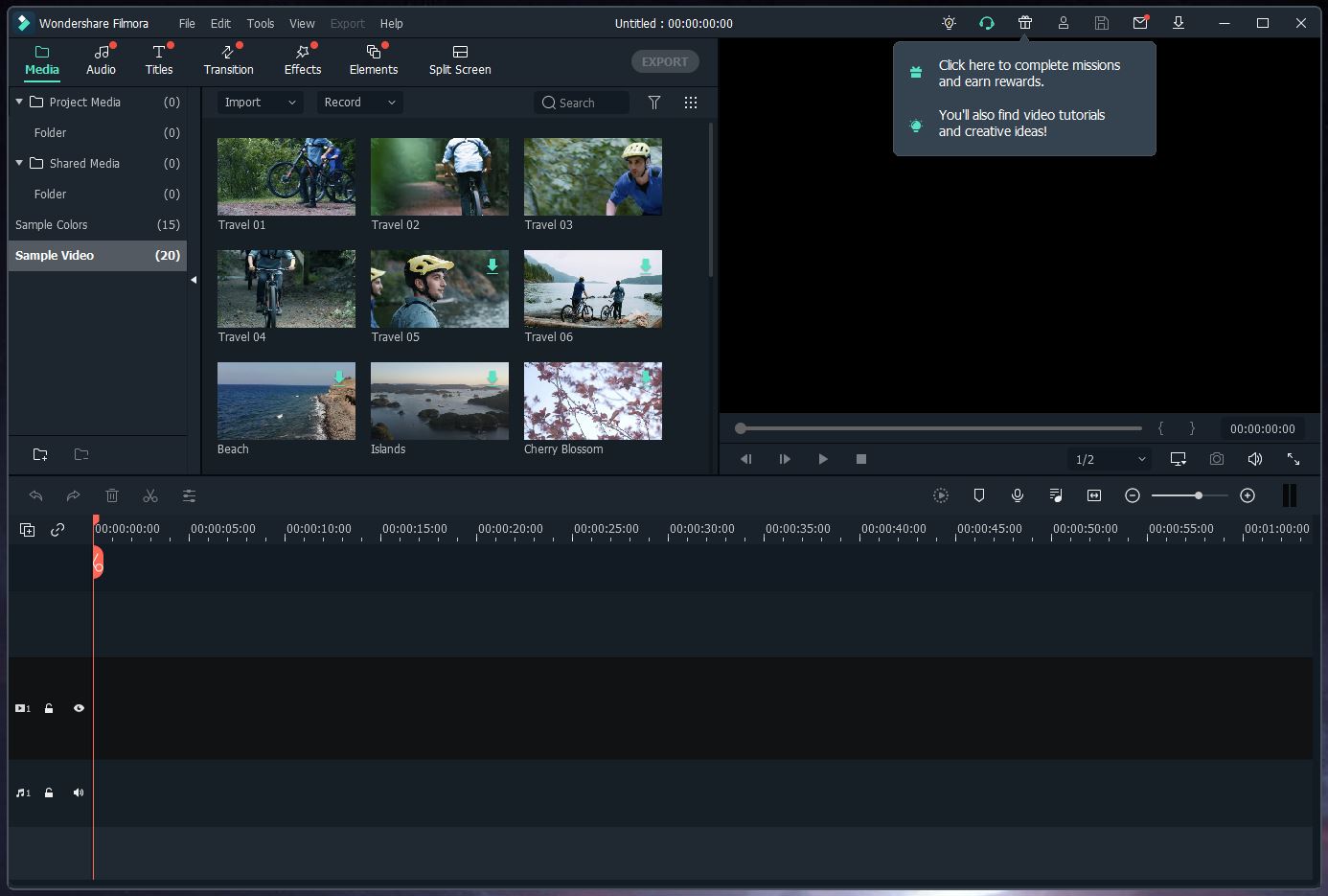Click the delete trash icon above timeline

[112, 495]
